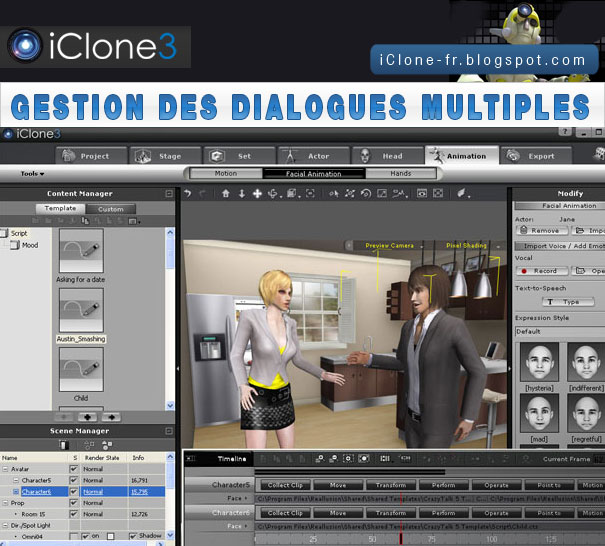Screen dimensions: 605x546
Task: Click the 3D cube view icon
Action: (291, 193)
